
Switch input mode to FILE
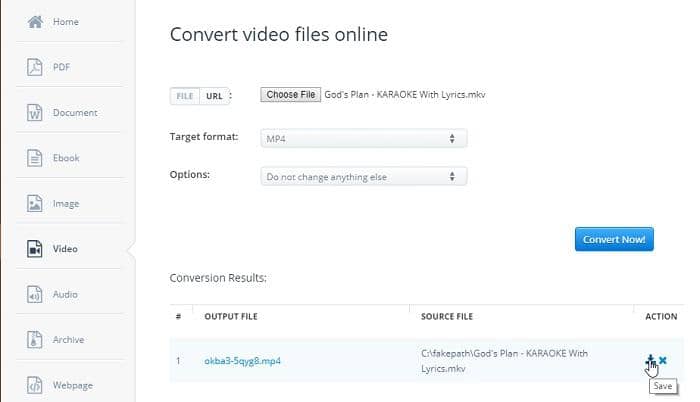click(x=185, y=96)
